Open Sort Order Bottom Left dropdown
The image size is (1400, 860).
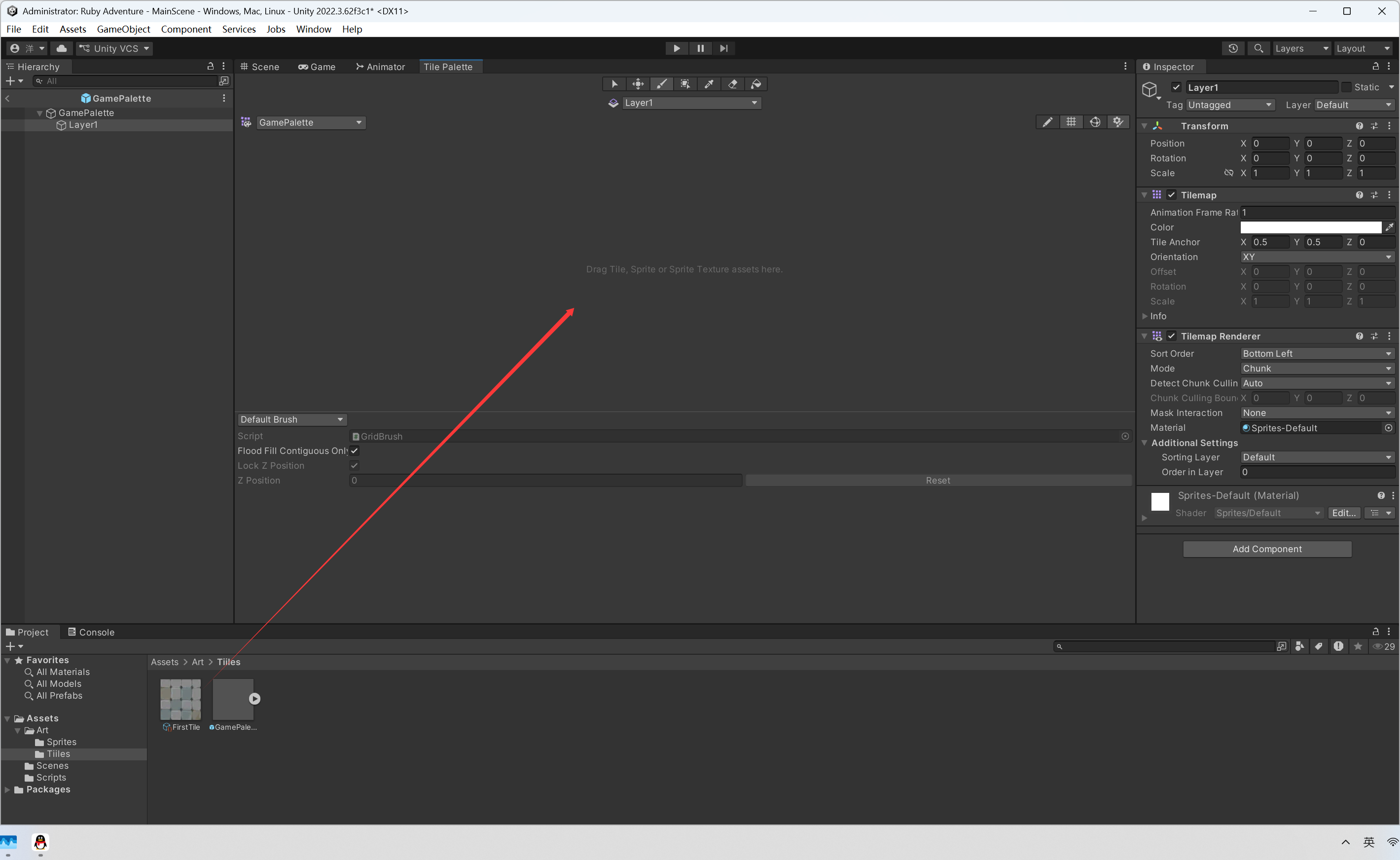click(1317, 353)
